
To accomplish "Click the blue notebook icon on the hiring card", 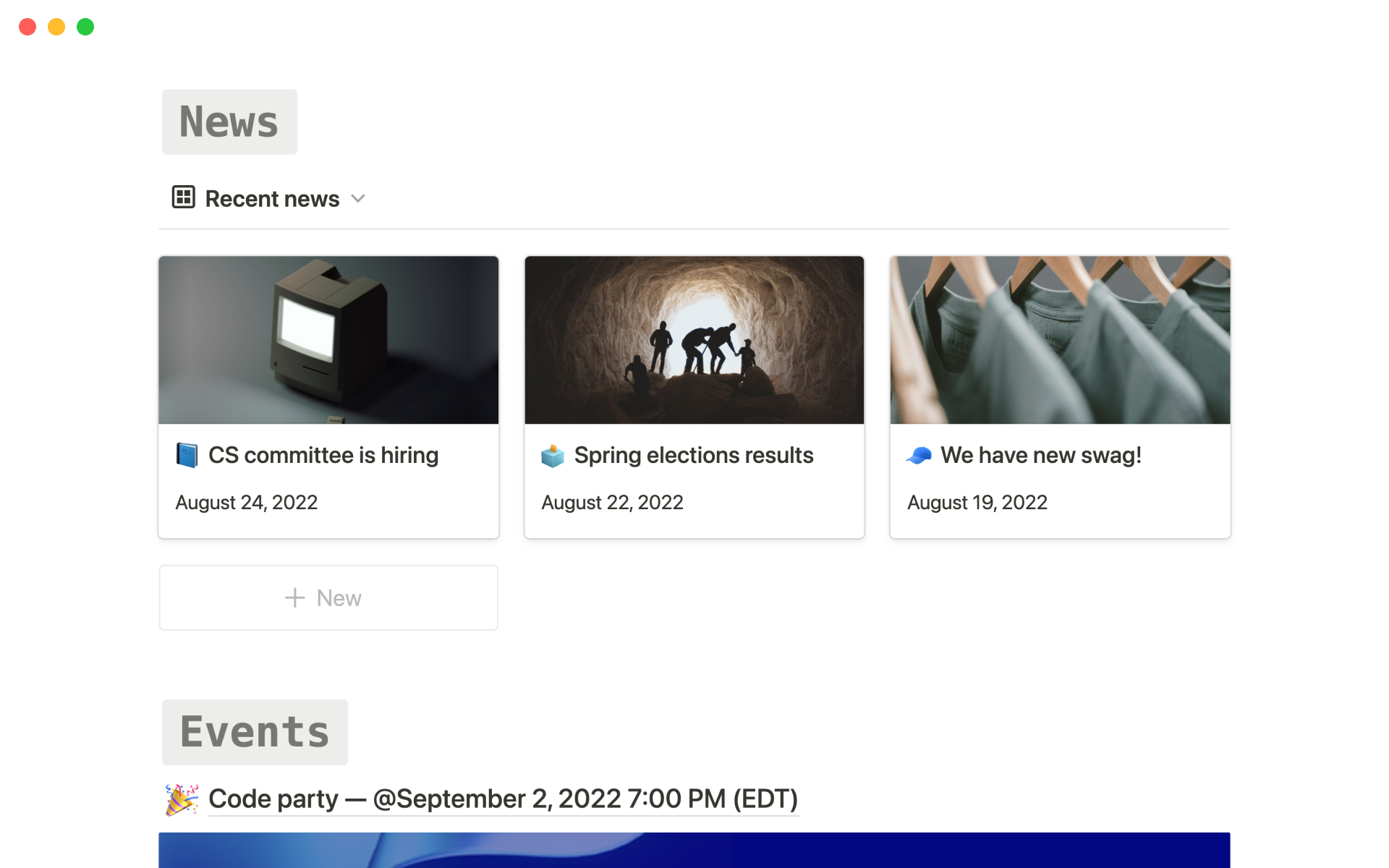I will click(x=187, y=455).
